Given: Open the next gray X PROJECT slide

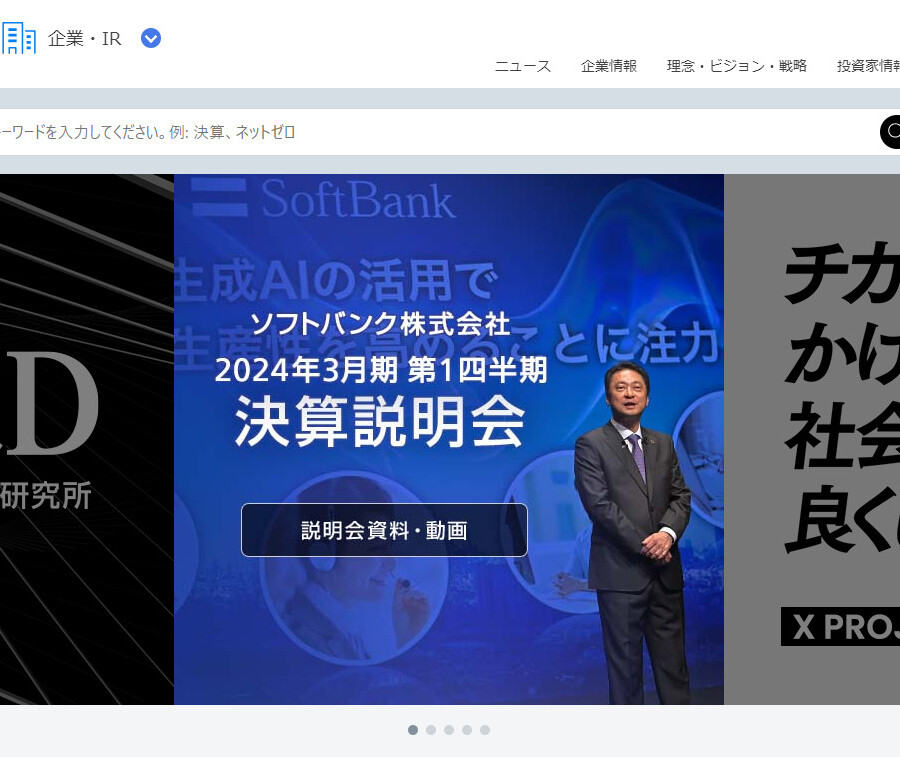Looking at the screenshot, I should [812, 439].
